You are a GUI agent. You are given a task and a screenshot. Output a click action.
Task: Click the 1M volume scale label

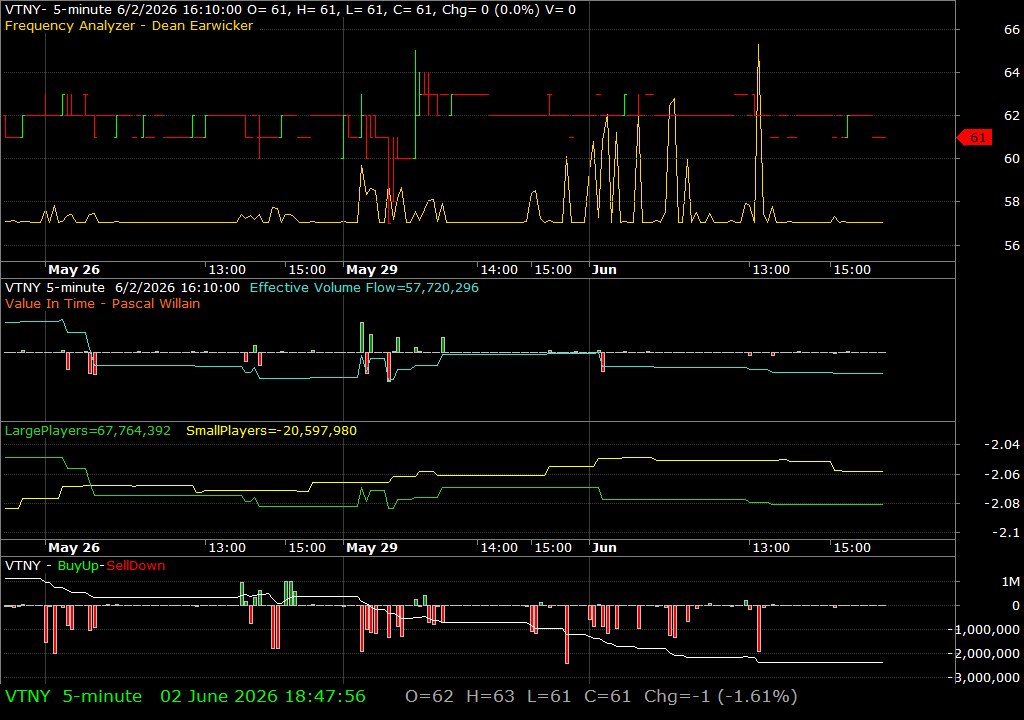click(1010, 581)
